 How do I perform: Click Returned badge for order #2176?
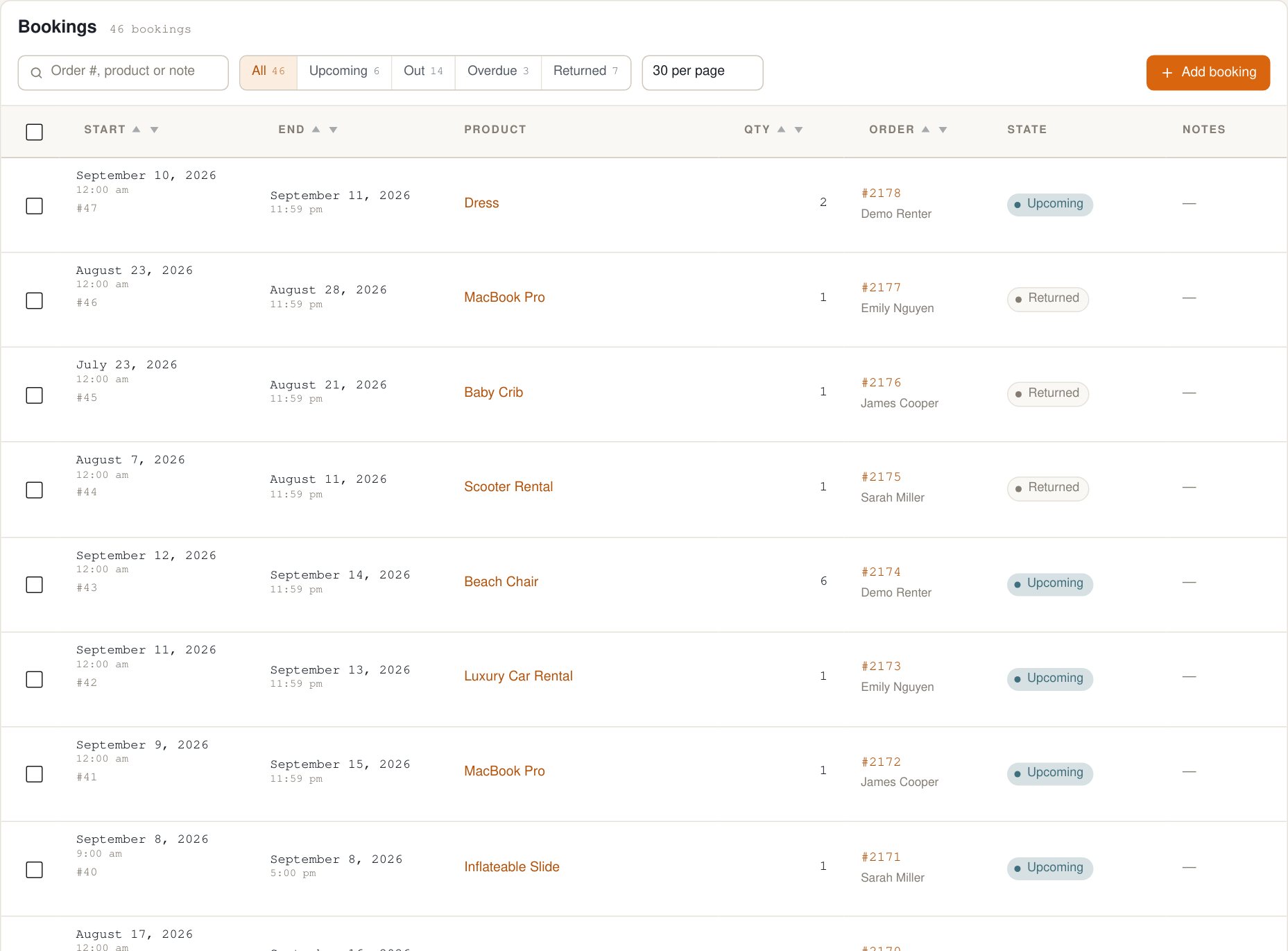point(1047,393)
